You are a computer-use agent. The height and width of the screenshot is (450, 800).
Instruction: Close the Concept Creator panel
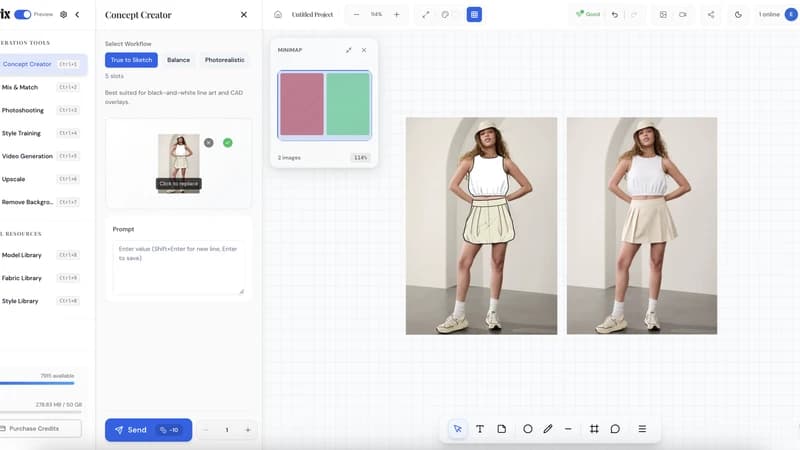(x=244, y=15)
